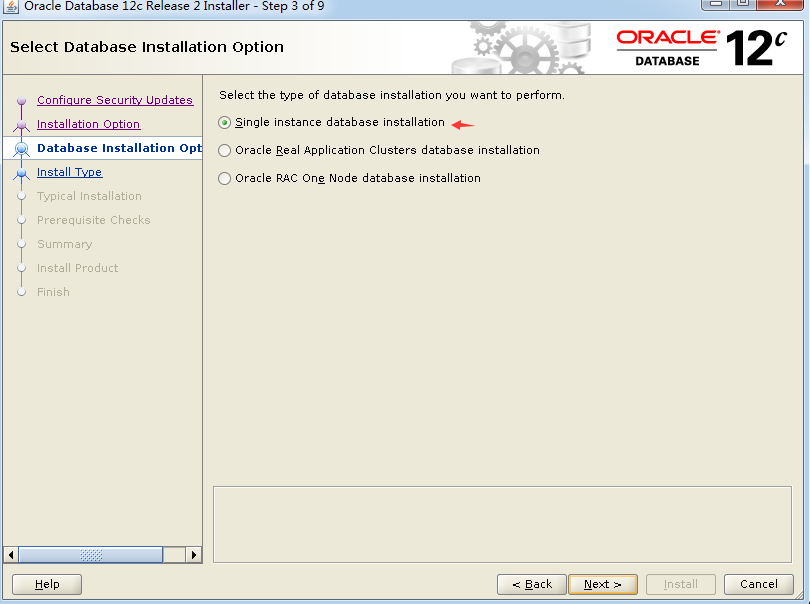Click the 'Prerequisite Checks' step text

94,220
